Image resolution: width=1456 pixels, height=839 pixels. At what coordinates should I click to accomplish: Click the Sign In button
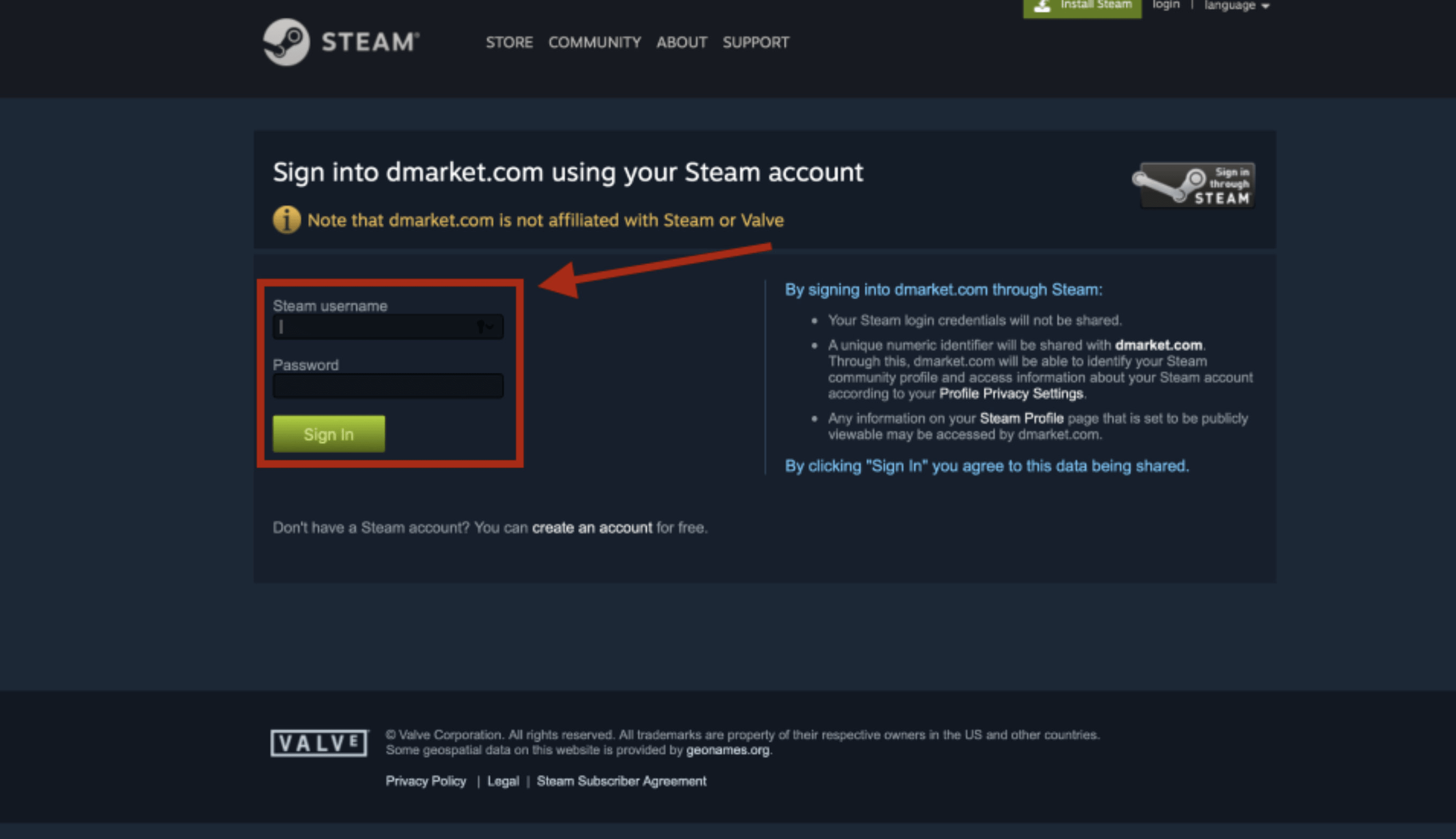point(329,434)
